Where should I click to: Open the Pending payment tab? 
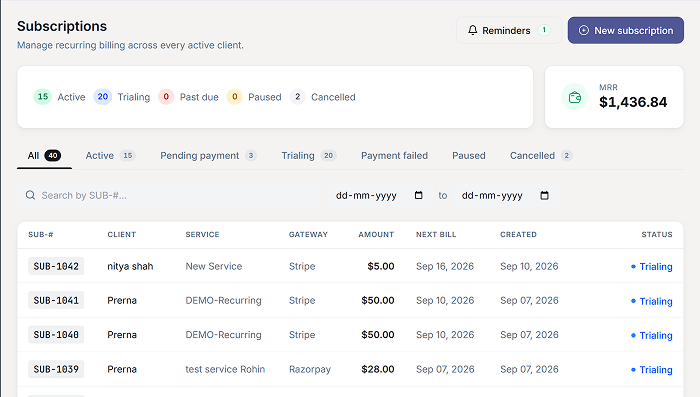click(x=208, y=155)
